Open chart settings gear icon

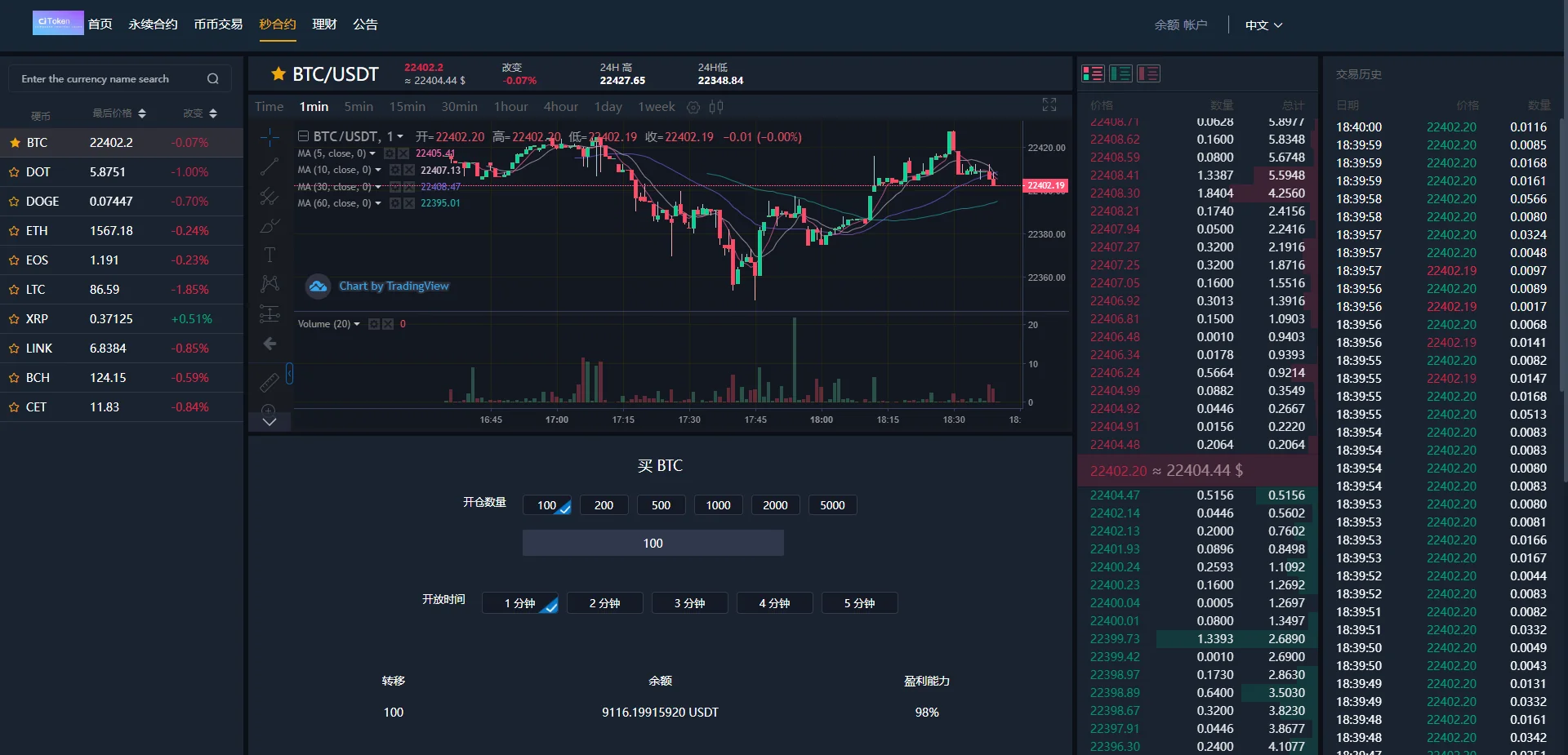pos(693,107)
